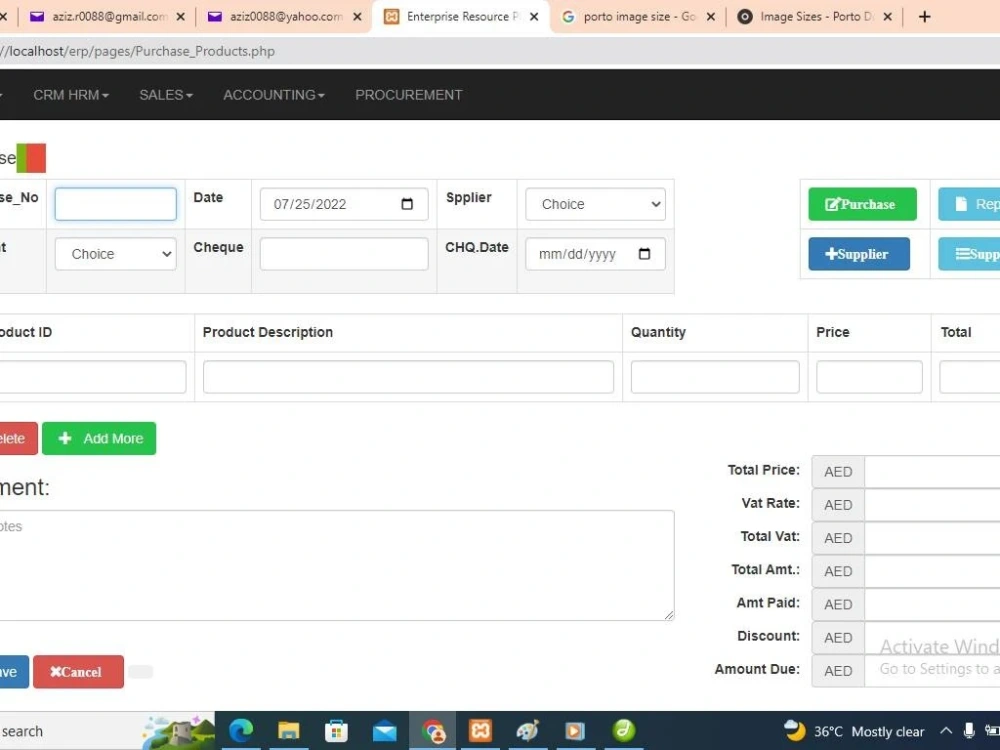This screenshot has height=750, width=1000.
Task: Click the Total Price amount field
Action: (x=932, y=471)
